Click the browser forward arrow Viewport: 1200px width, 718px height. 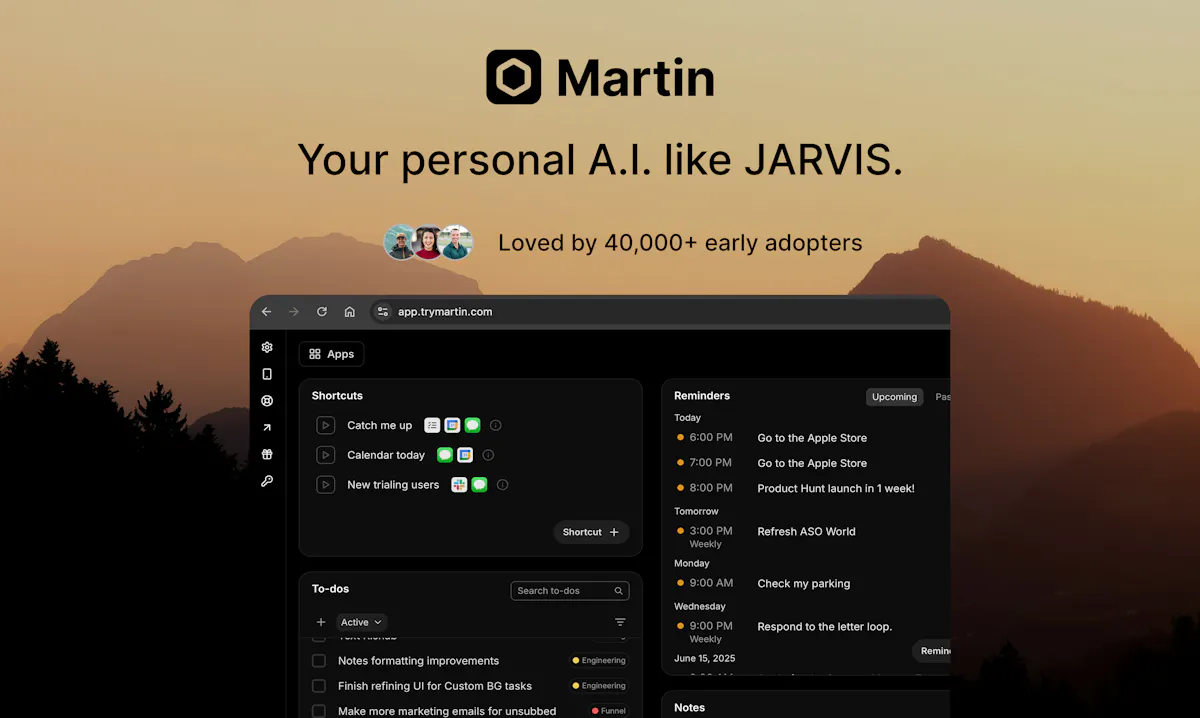[x=294, y=312]
